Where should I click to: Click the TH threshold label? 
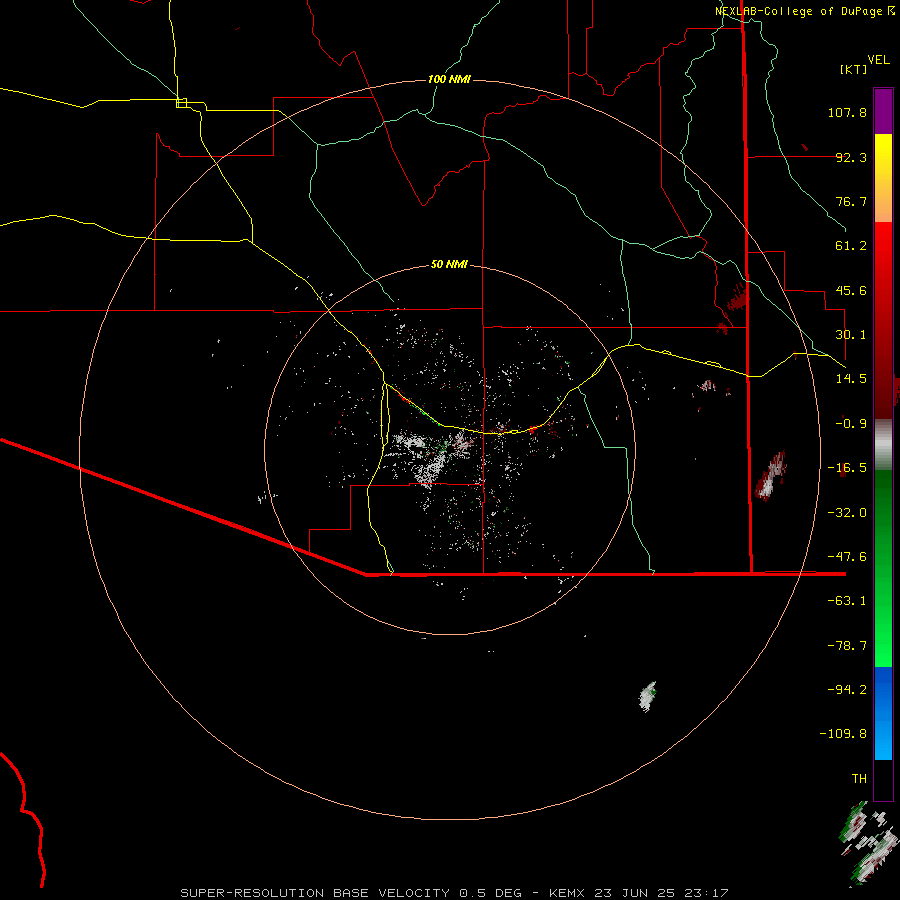coord(859,779)
